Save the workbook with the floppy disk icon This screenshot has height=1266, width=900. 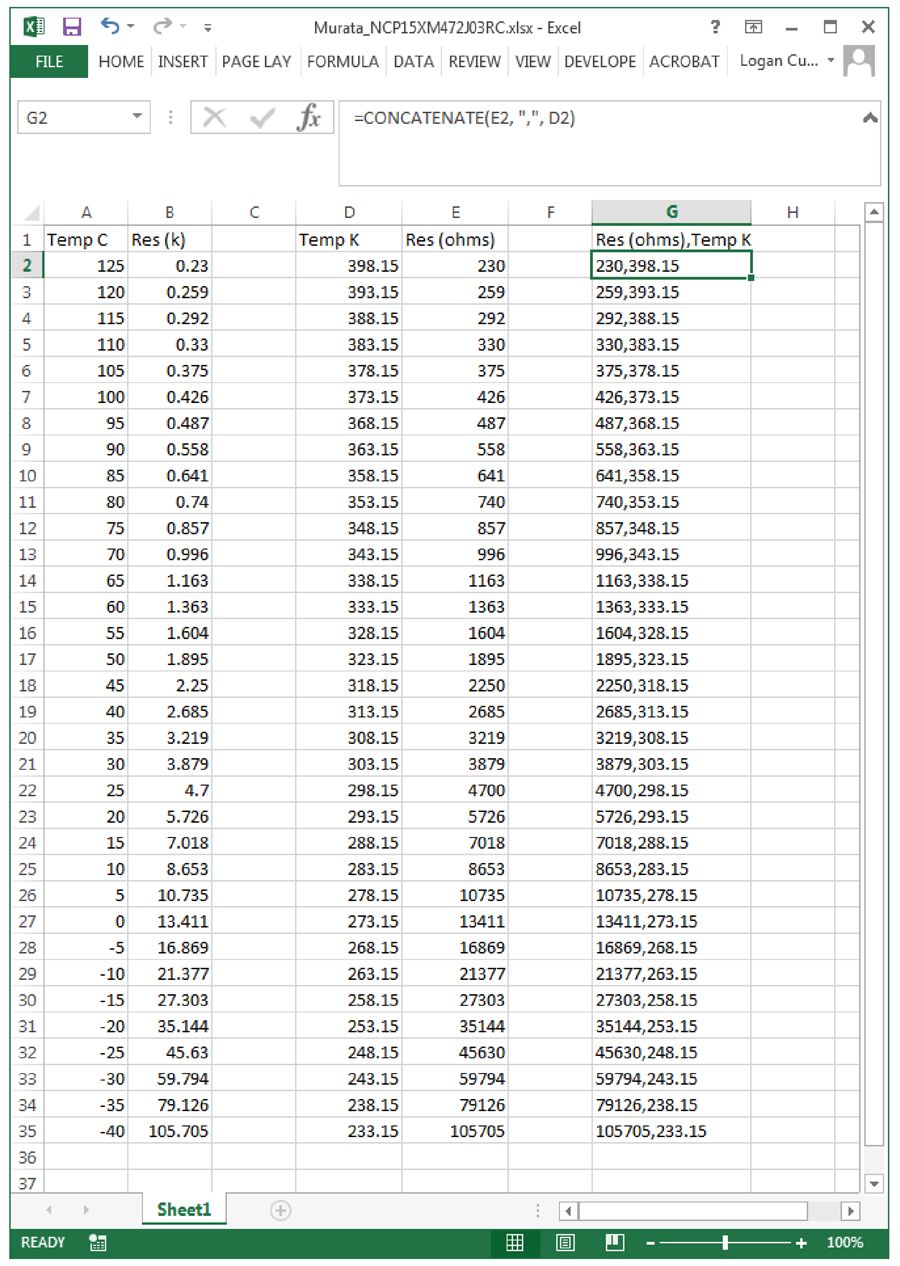click(72, 26)
